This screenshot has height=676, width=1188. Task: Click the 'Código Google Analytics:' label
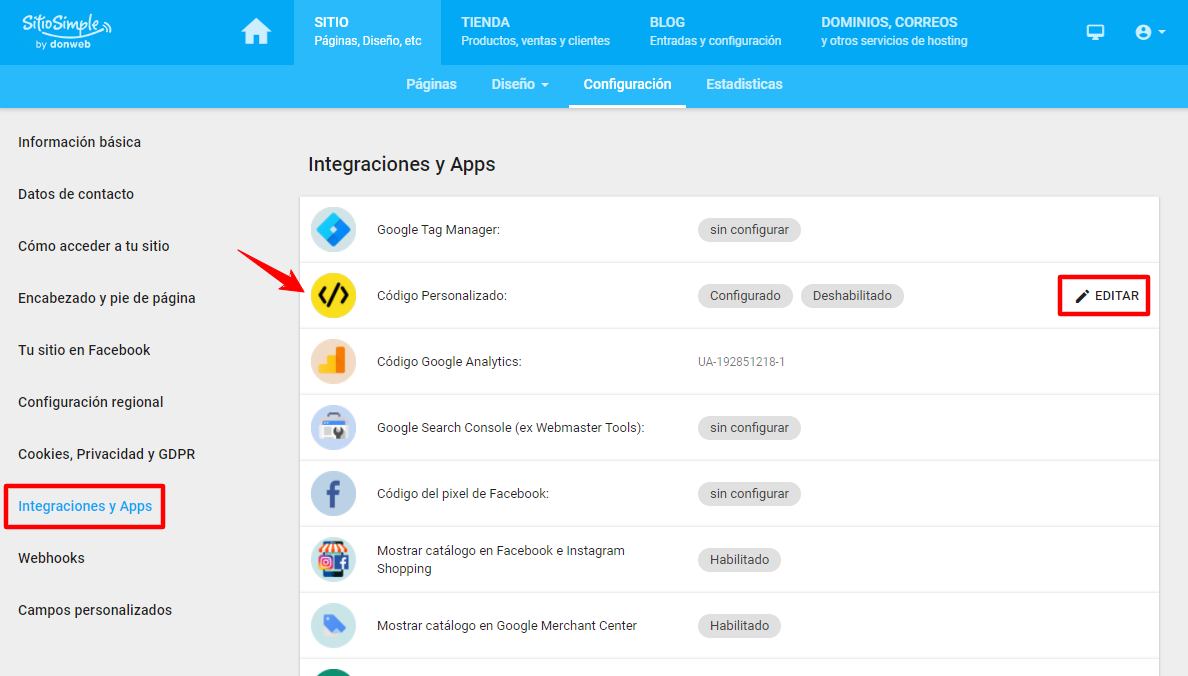tap(449, 361)
